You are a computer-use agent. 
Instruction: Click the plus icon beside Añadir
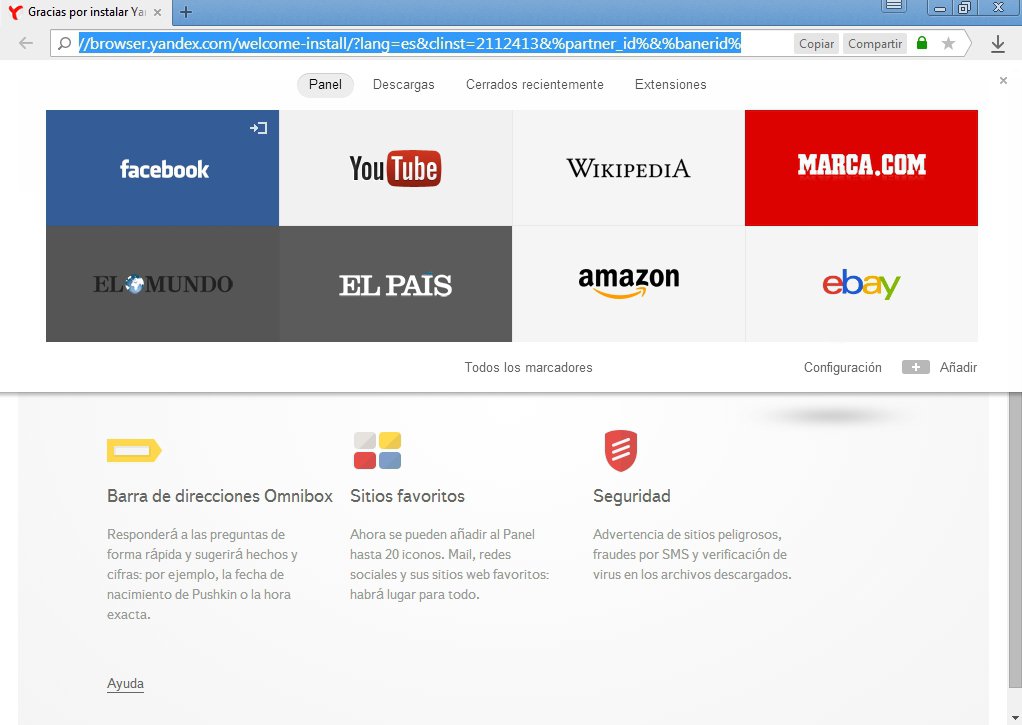click(x=915, y=367)
